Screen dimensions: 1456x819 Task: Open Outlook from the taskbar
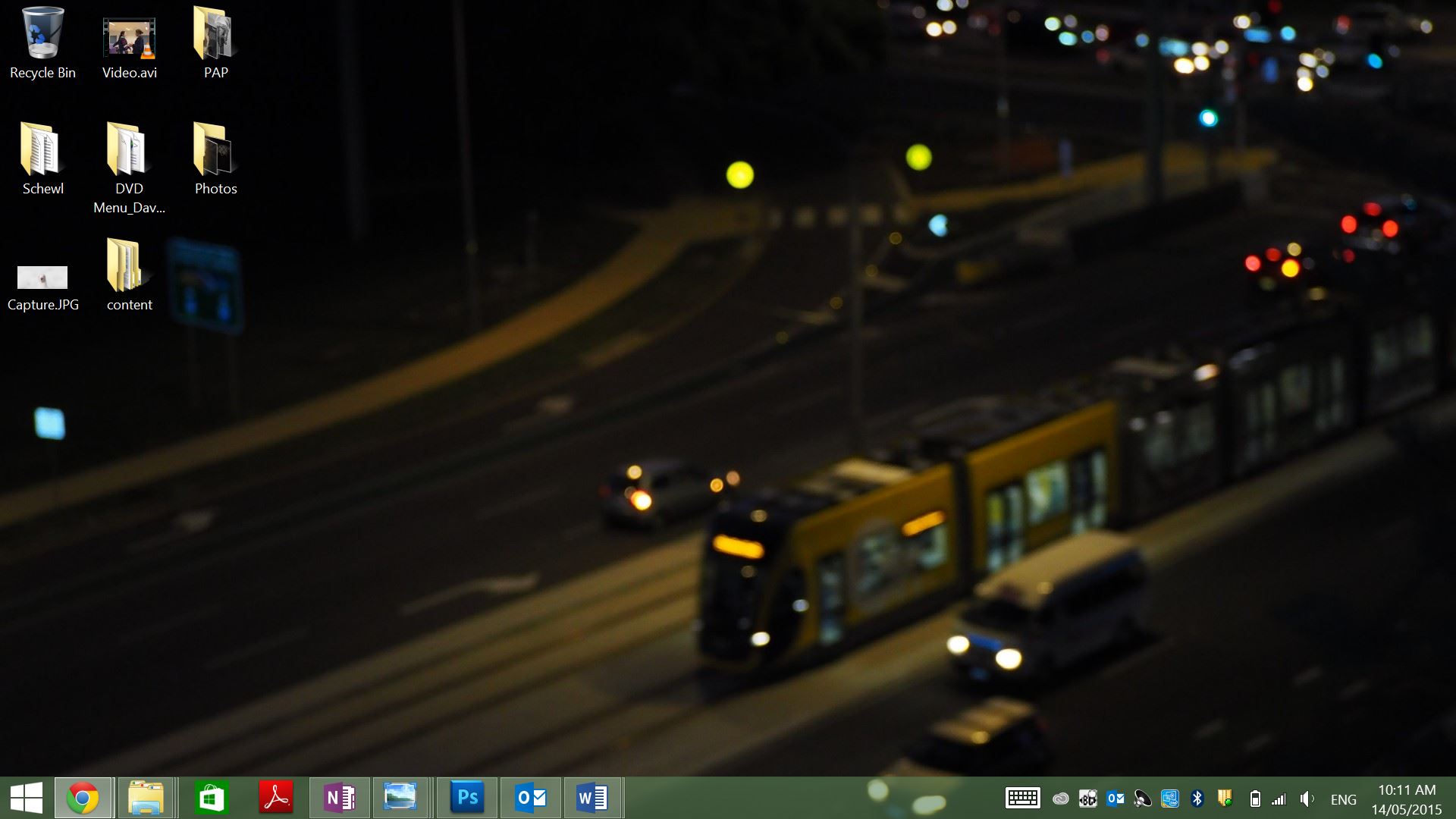[x=531, y=798]
